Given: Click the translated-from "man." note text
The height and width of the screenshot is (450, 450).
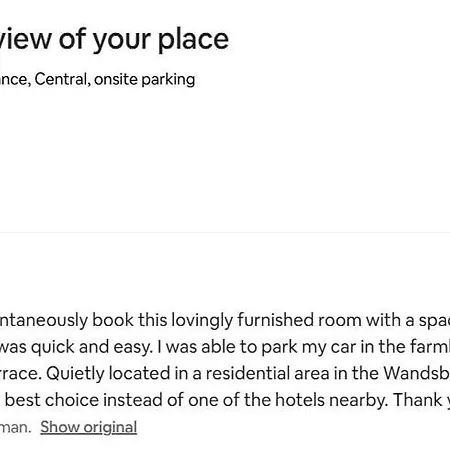Looking at the screenshot, I should pos(15,427).
